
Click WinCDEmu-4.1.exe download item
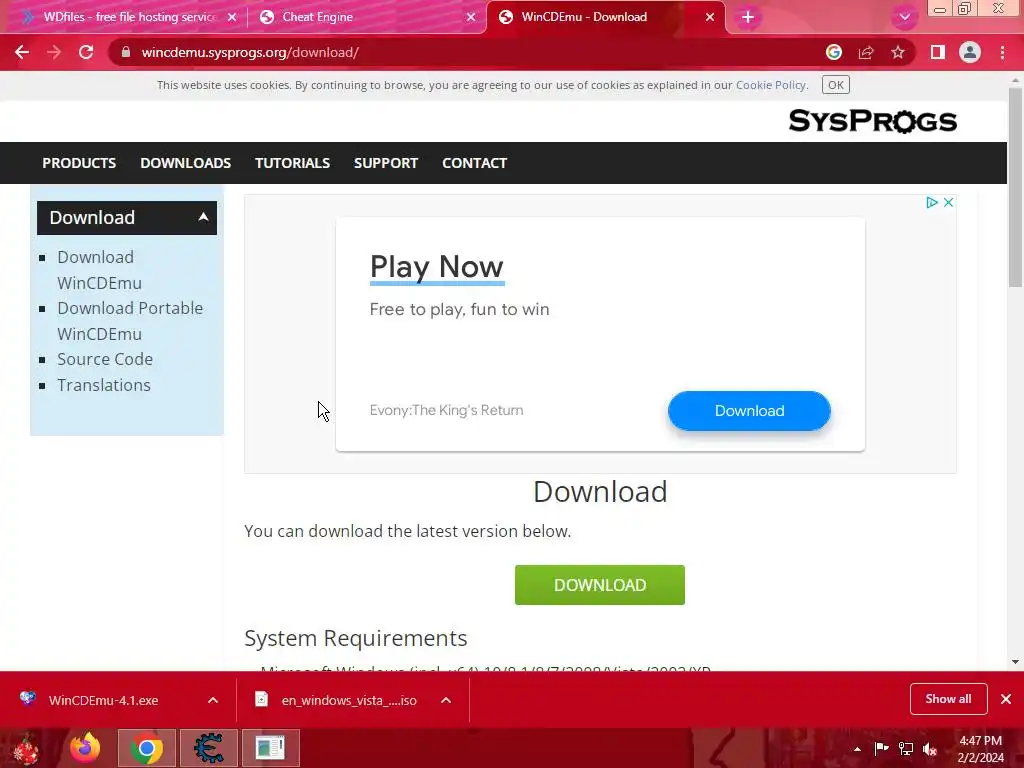click(103, 700)
